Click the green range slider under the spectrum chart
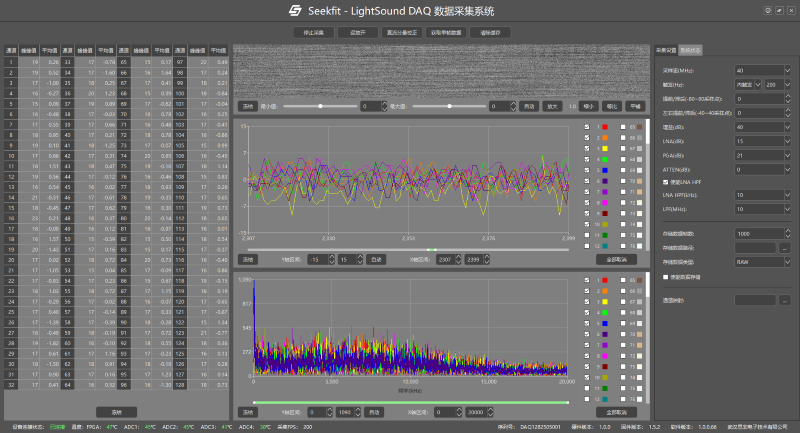The width and height of the screenshot is (800, 433). point(410,402)
